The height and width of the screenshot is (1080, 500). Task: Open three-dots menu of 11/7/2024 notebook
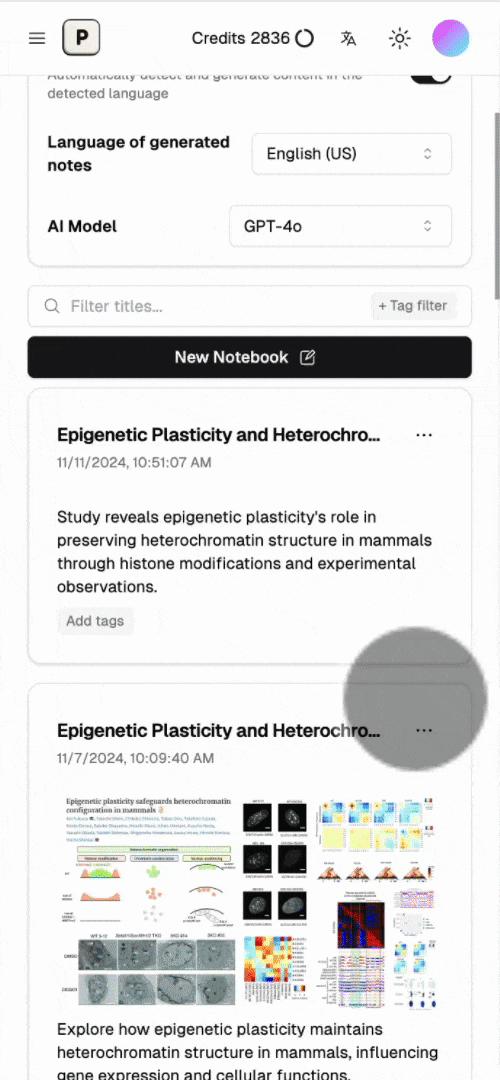424,730
